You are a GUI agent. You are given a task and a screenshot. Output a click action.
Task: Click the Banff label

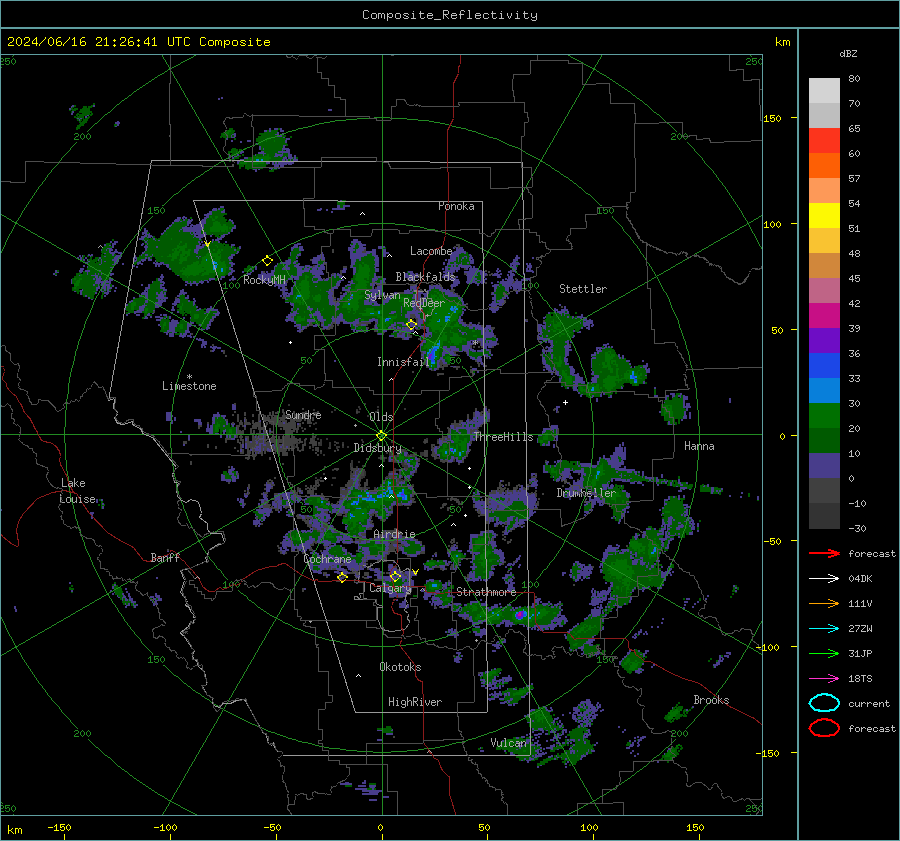click(x=165, y=557)
